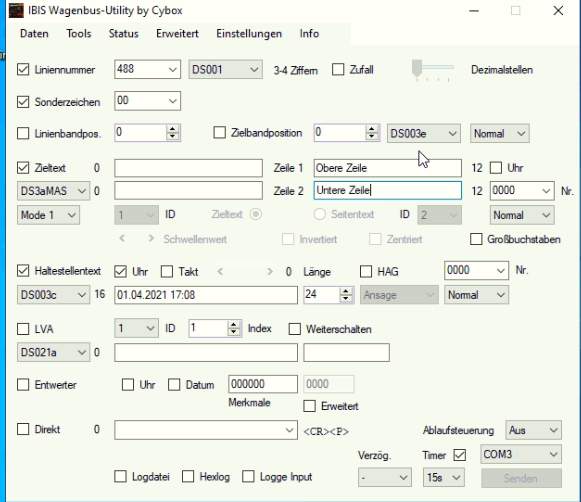Click the Merkmale 000000 input field
Image resolution: width=581 pixels, height=502 pixels.
pyautogui.click(x=263, y=384)
